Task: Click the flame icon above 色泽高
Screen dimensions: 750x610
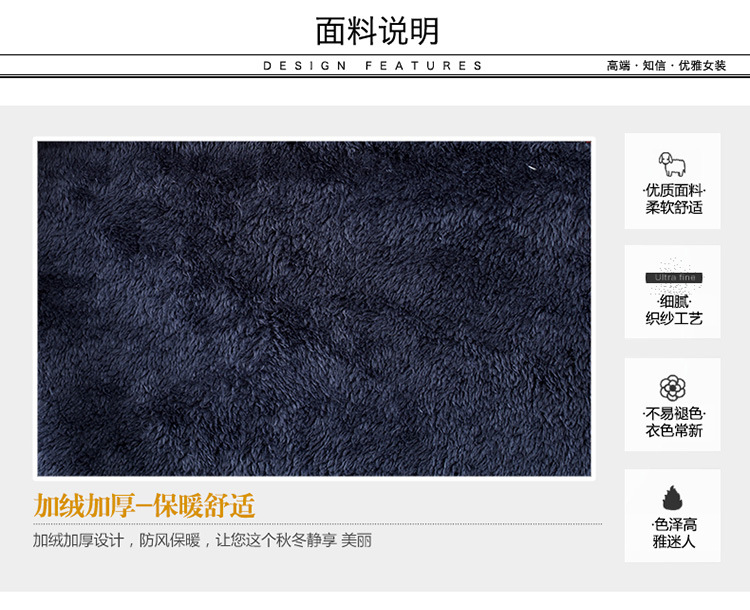Action: [x=672, y=498]
